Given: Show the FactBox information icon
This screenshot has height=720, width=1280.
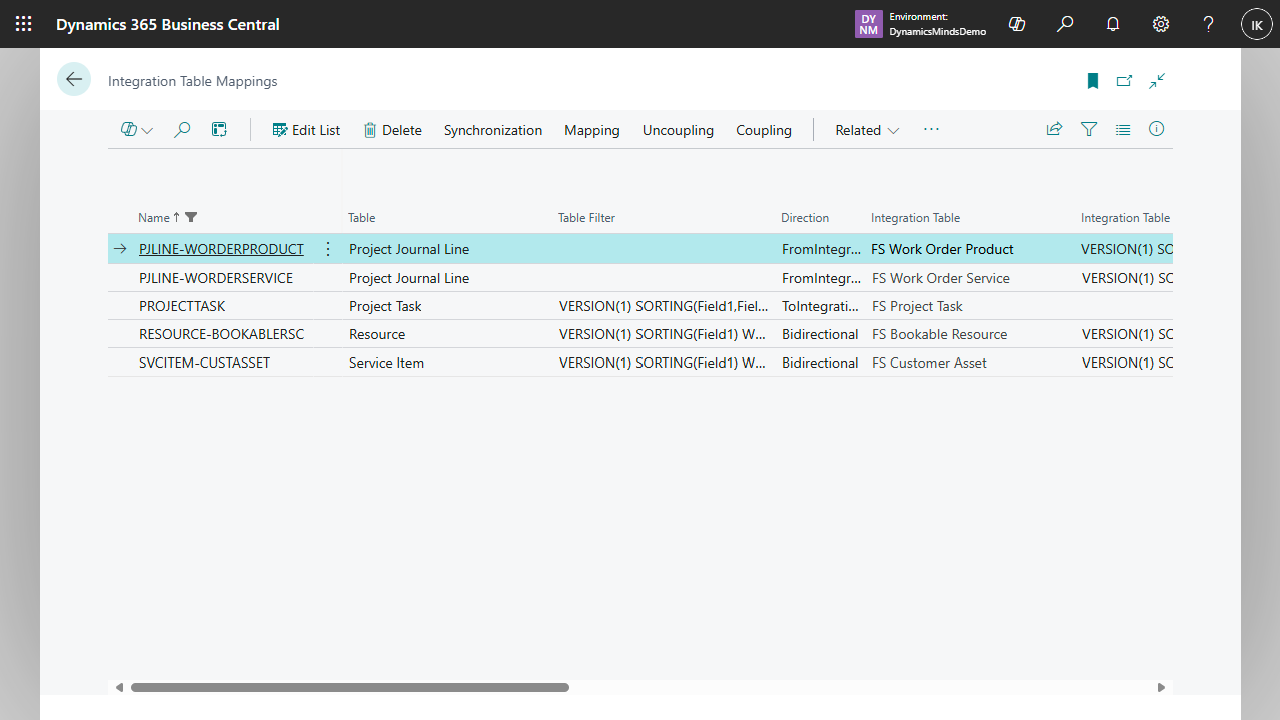Looking at the screenshot, I should tap(1157, 129).
